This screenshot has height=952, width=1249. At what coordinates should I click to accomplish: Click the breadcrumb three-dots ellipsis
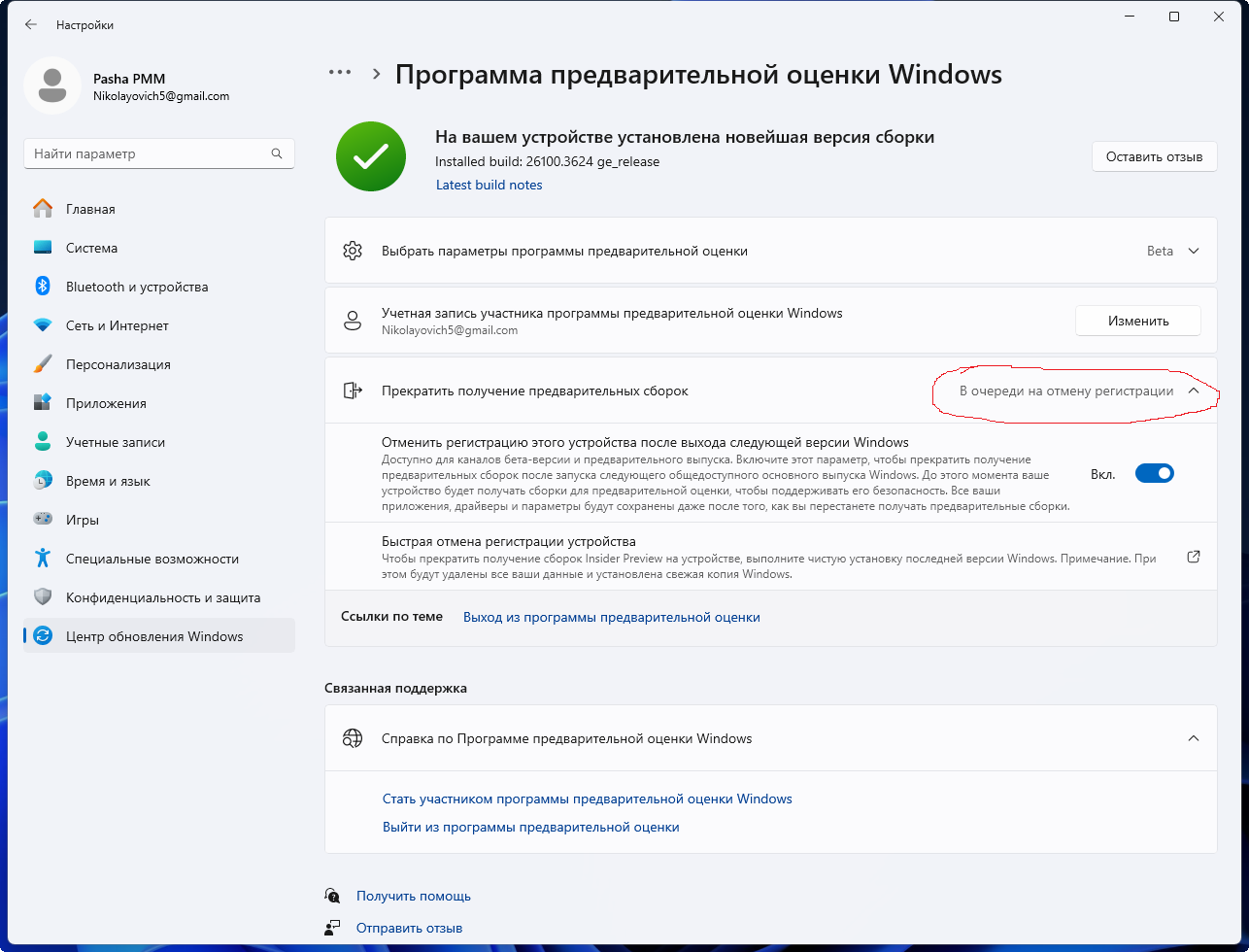[339, 73]
